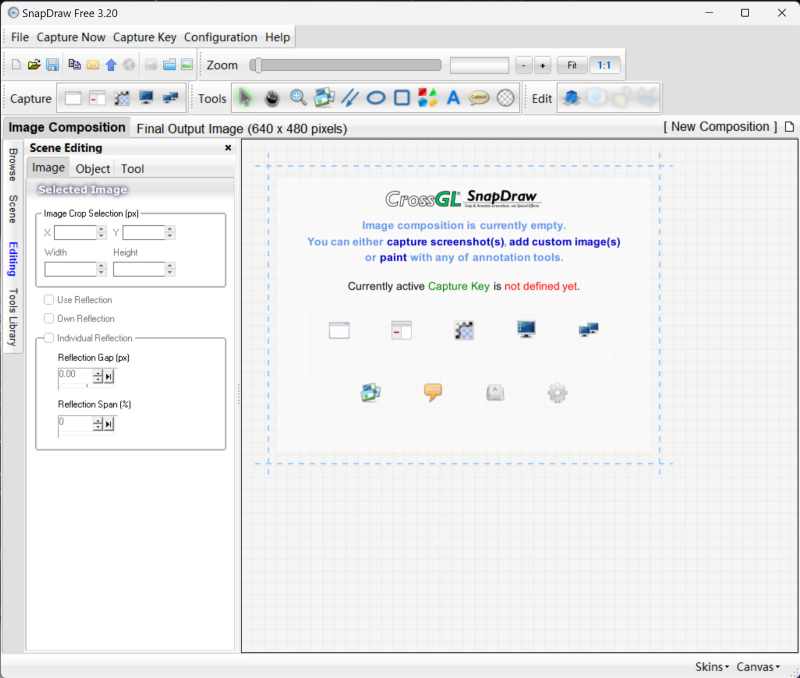Open the File menu
800x678 pixels.
click(x=20, y=37)
